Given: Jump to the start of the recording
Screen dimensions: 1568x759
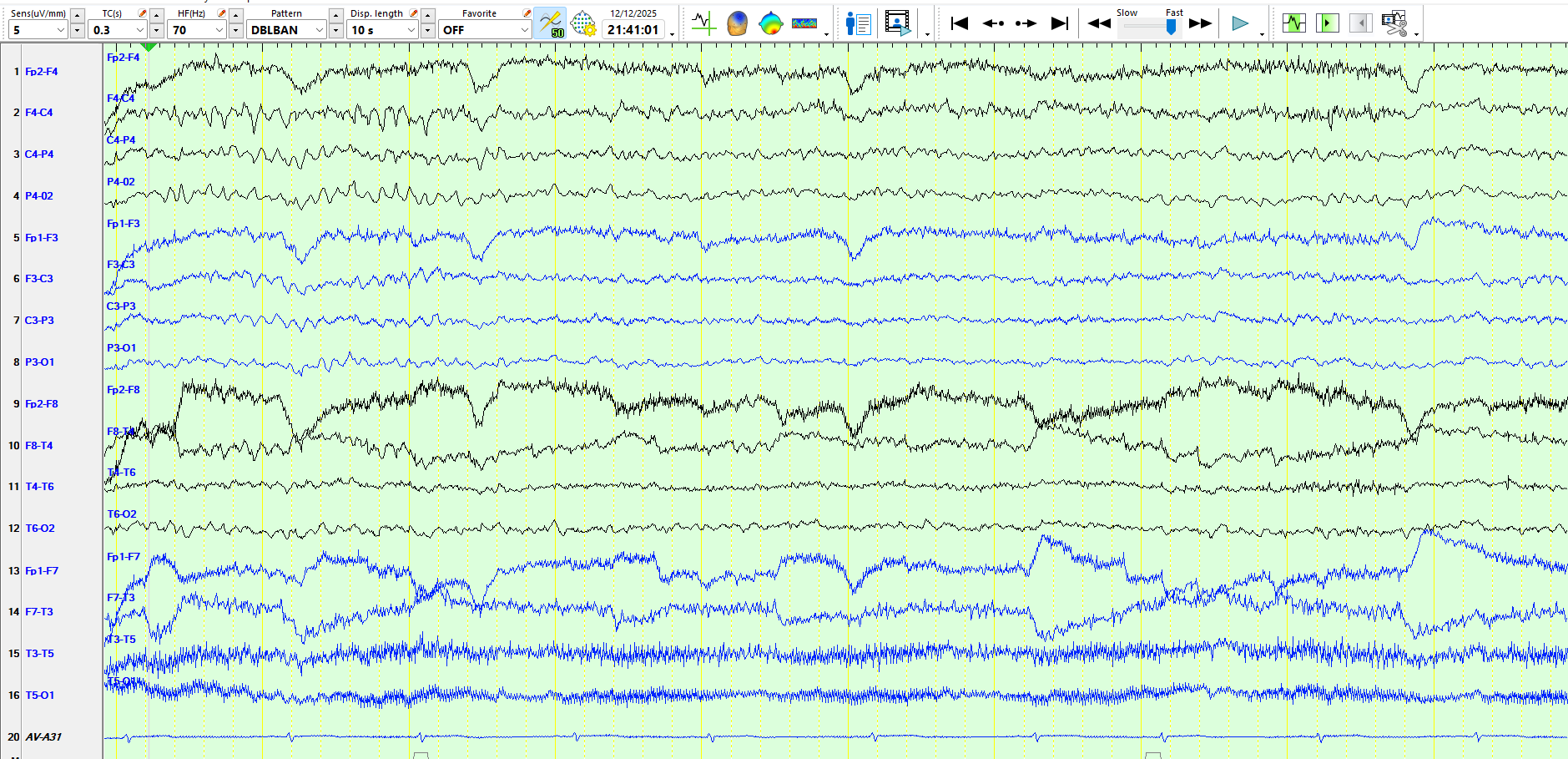Looking at the screenshot, I should 960,23.
